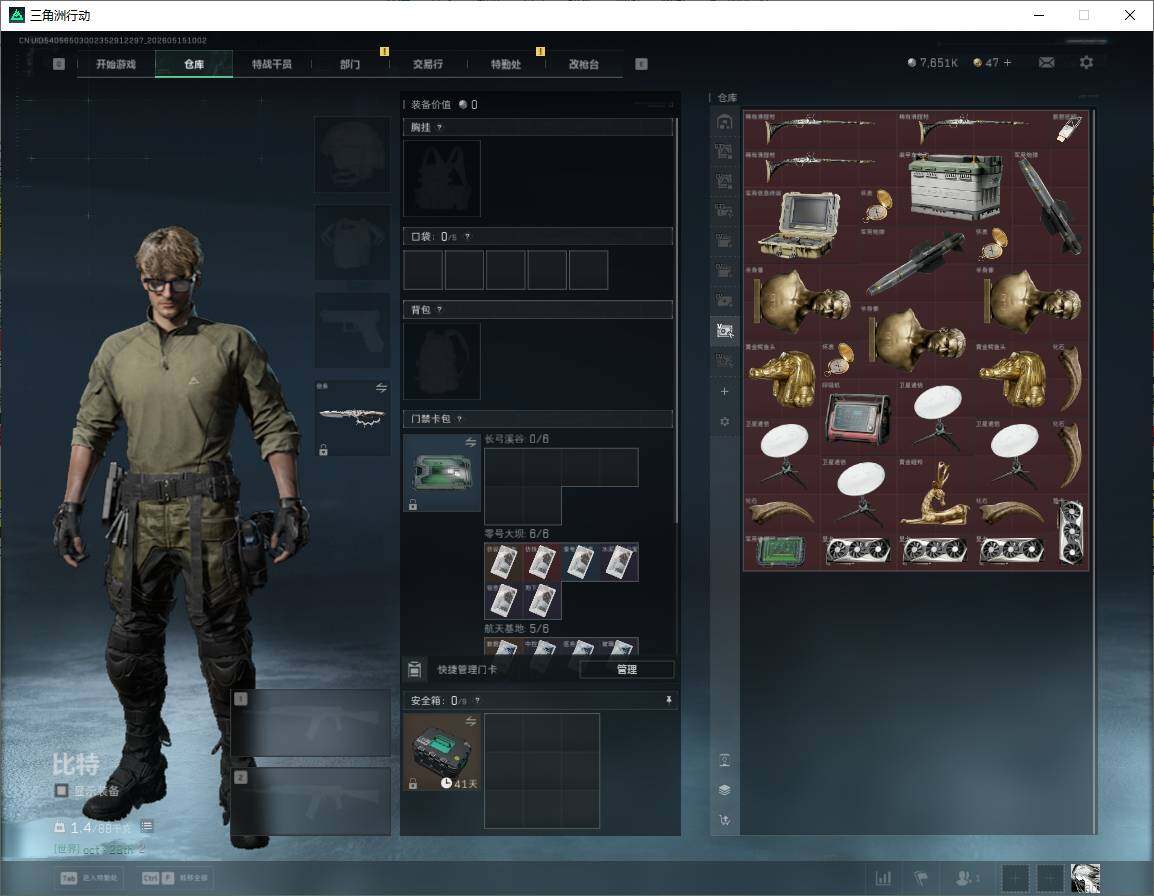Click the swap arrows on the safe box
The width and height of the screenshot is (1154, 896).
(x=470, y=721)
